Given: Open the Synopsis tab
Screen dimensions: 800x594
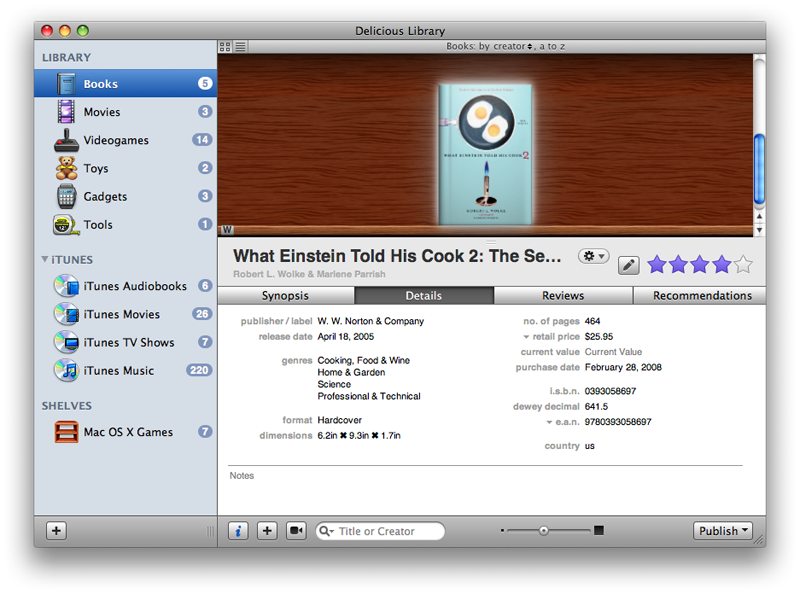Looking at the screenshot, I should [286, 295].
